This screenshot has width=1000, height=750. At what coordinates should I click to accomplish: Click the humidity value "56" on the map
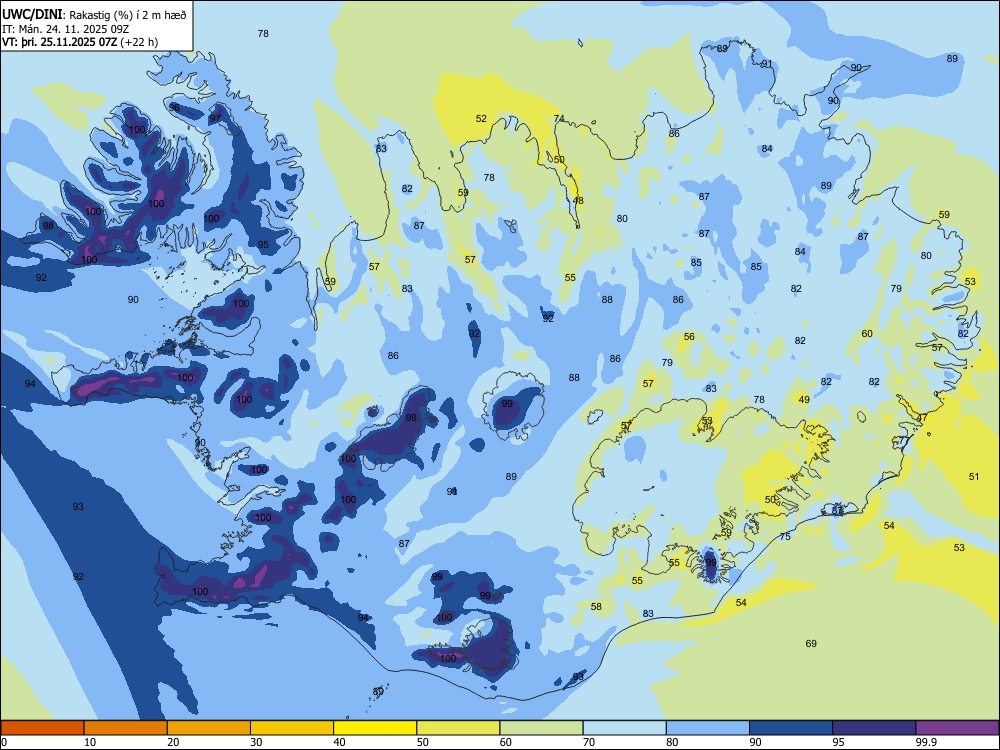click(689, 337)
